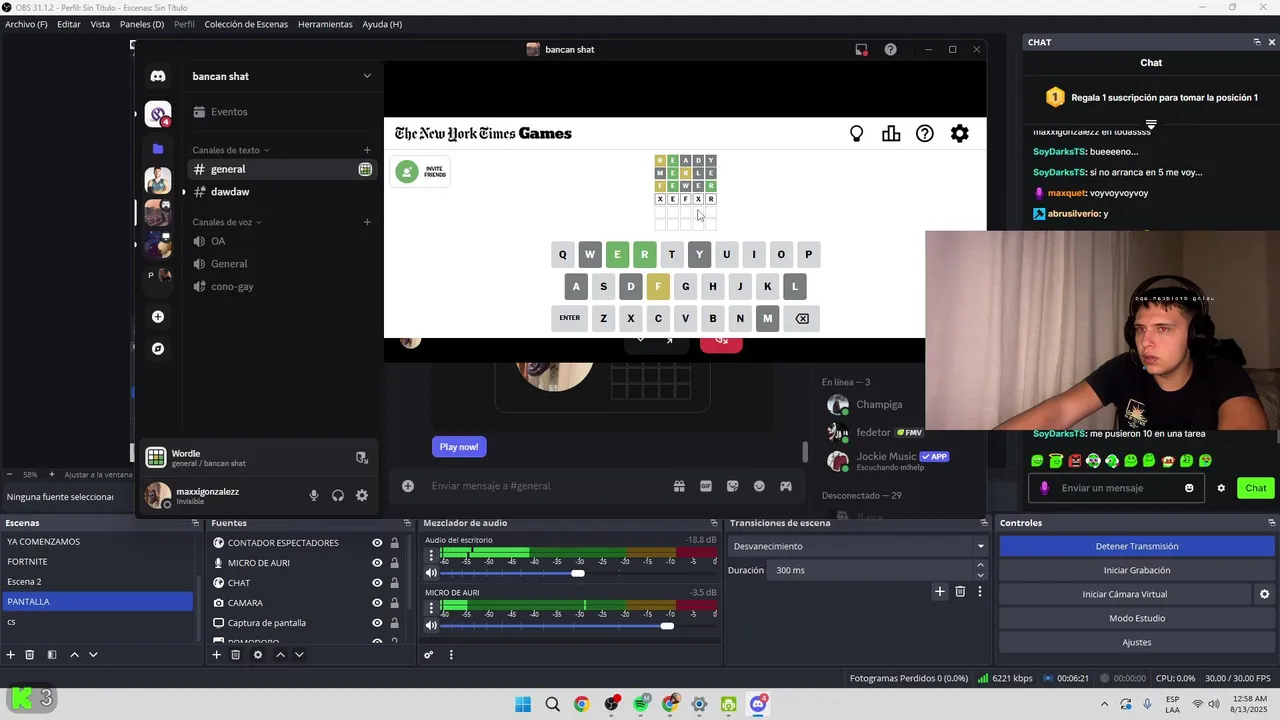This screenshot has height=720, width=1280.
Task: Click Detener Transmisión button
Action: click(1137, 546)
